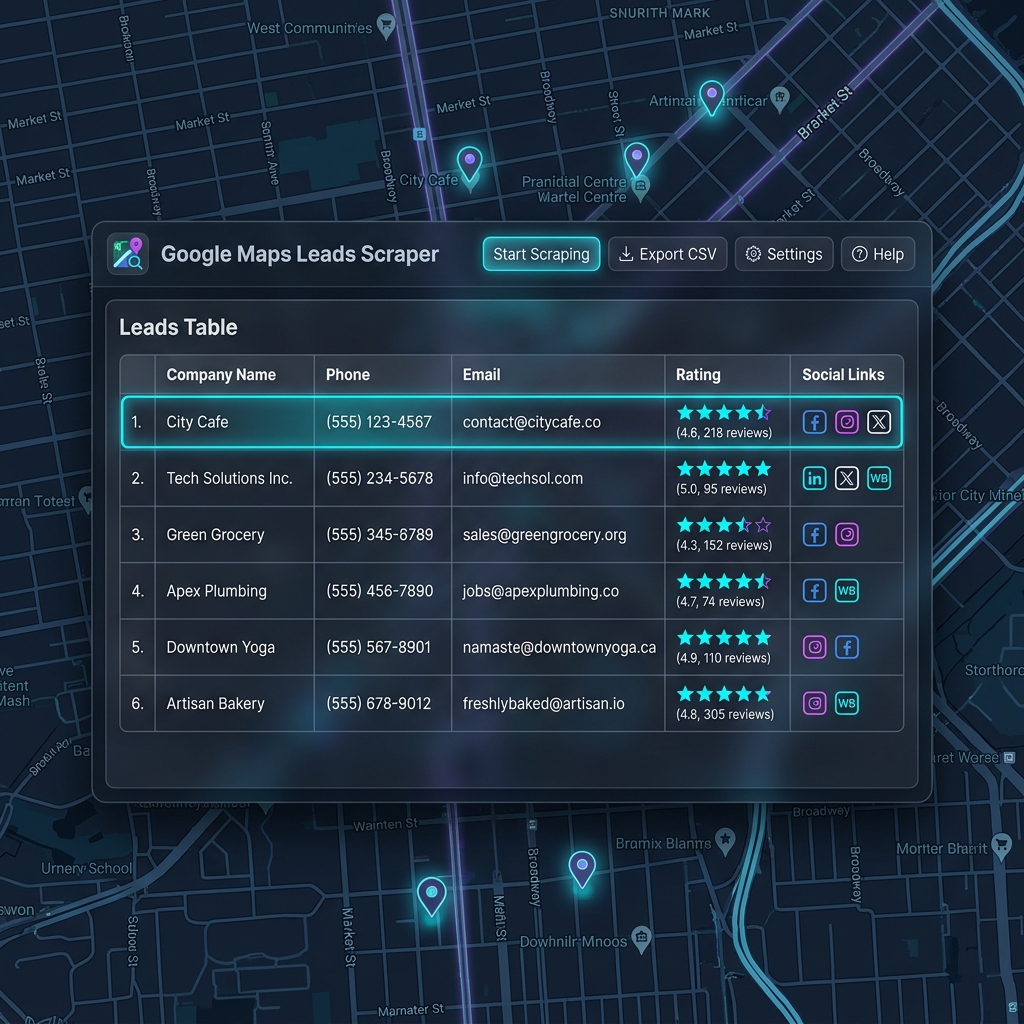The width and height of the screenshot is (1024, 1024).
Task: Click the star marker near Bramix Blanms
Action: click(725, 840)
